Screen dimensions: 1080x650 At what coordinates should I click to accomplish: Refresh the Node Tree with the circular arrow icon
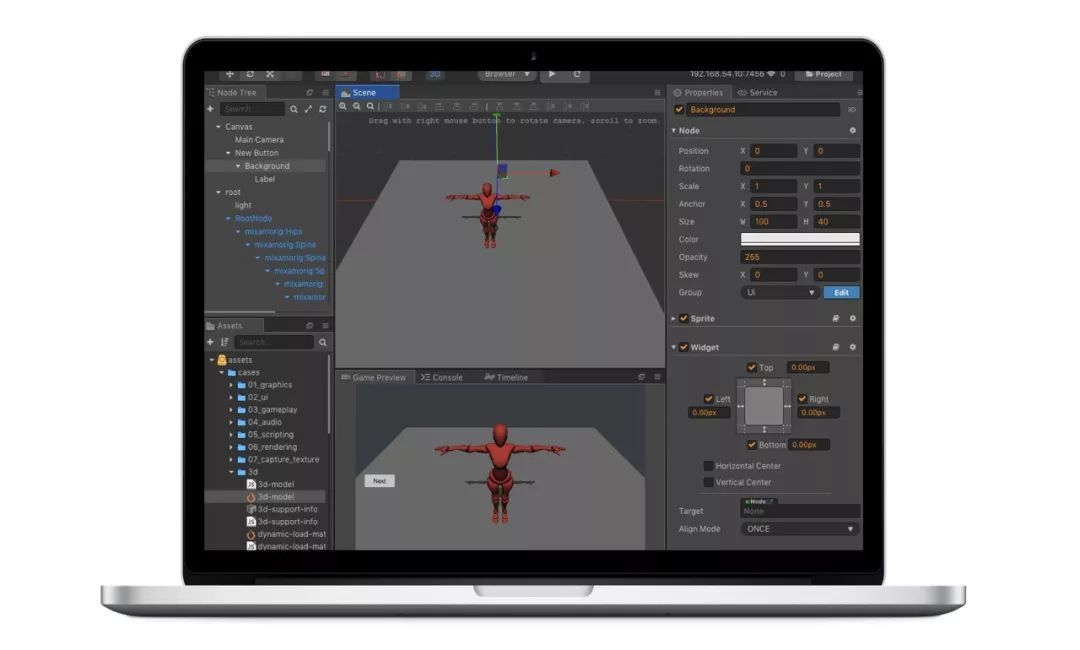click(322, 109)
